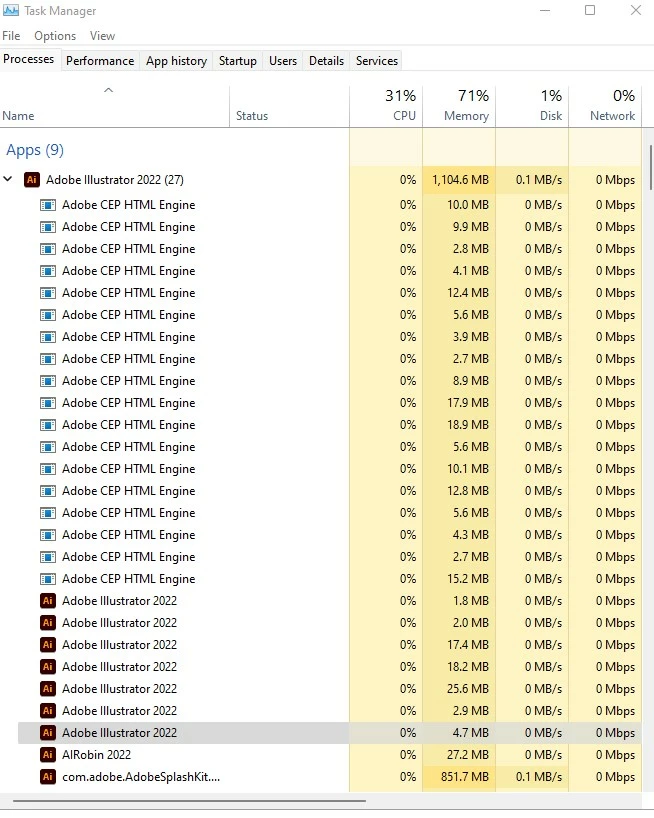Click the CEP HTML Engine icon in the 4.1 MB row
This screenshot has width=654, height=818.
click(48, 271)
